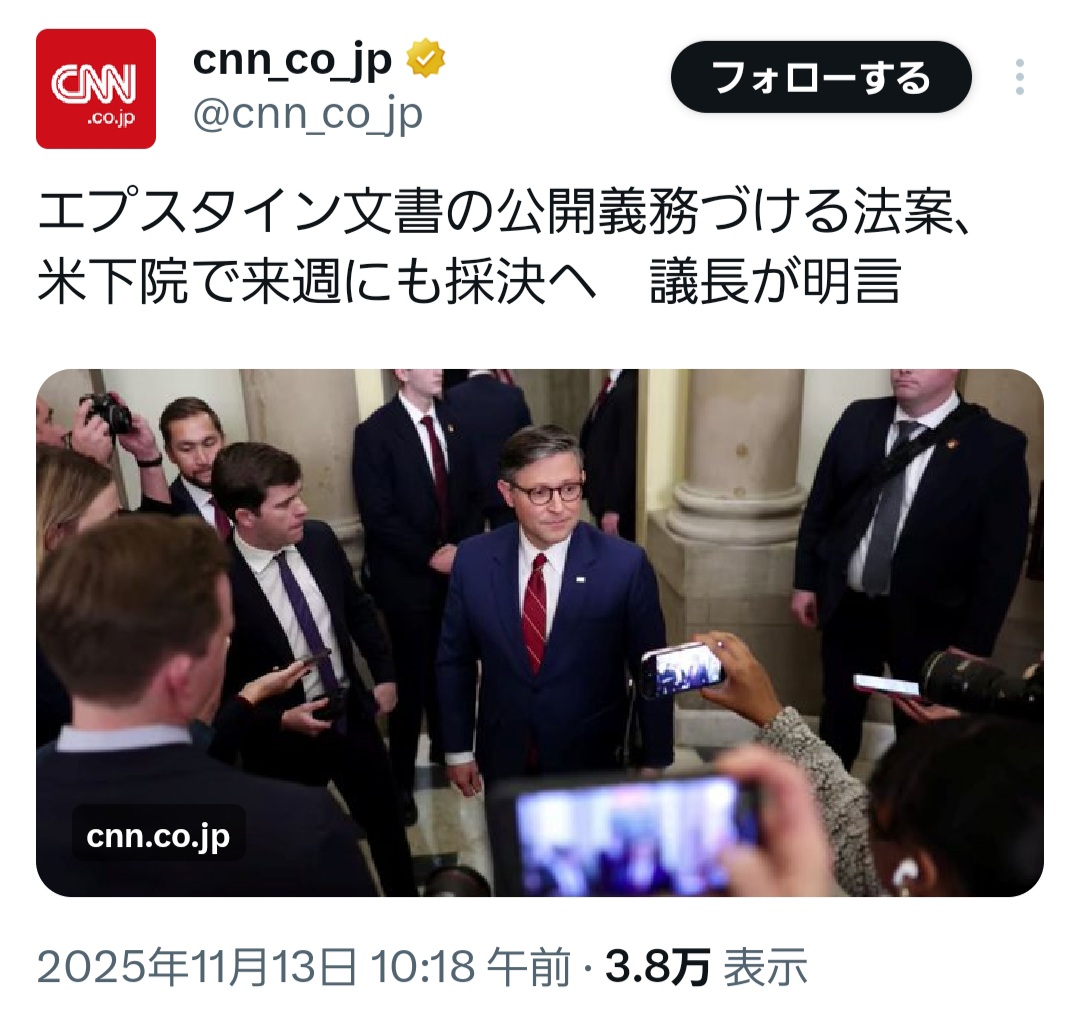Click the 表示 views label
Viewport: 1080px width, 1025px height.
pos(765,966)
